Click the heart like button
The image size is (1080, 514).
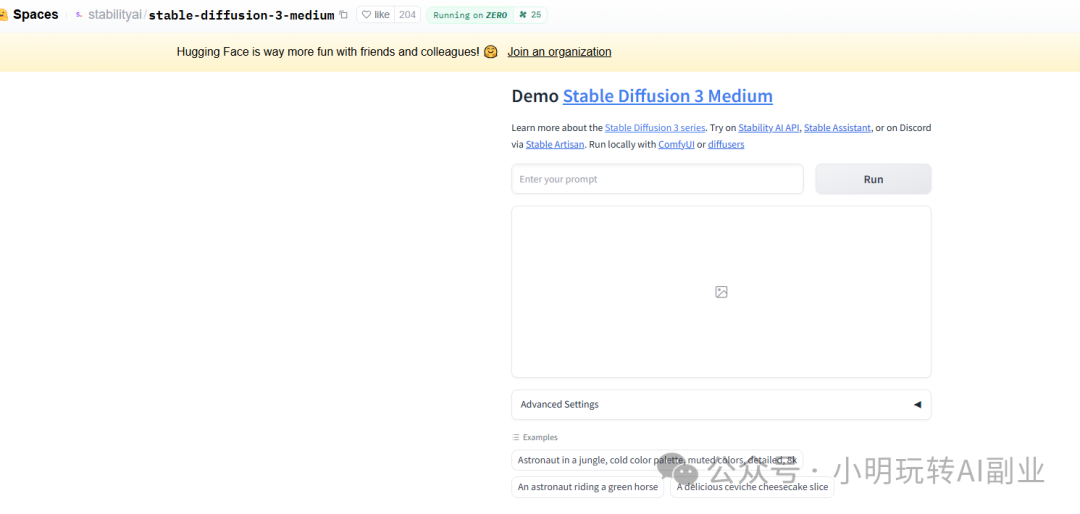click(x=375, y=14)
